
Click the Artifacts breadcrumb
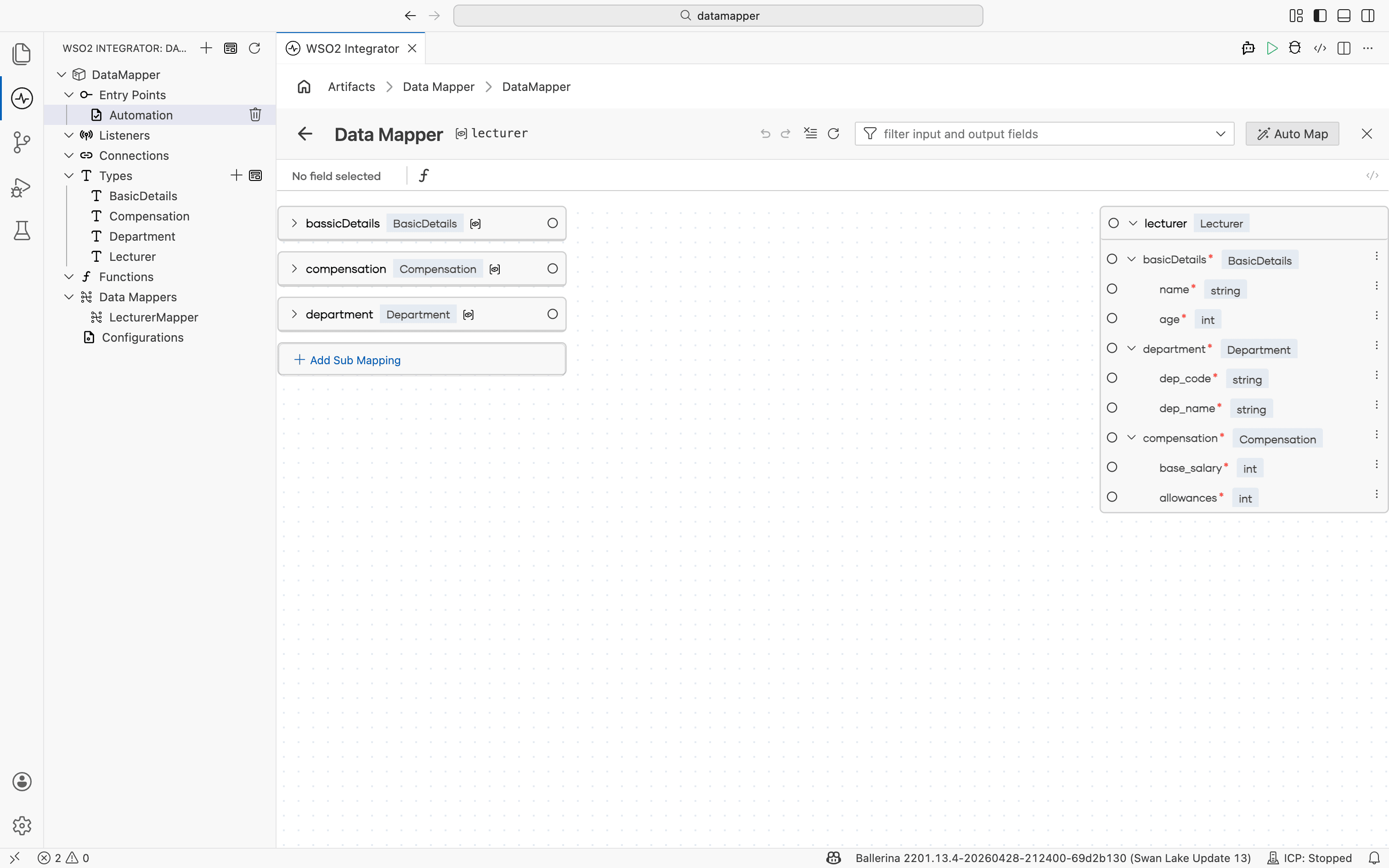click(x=351, y=87)
